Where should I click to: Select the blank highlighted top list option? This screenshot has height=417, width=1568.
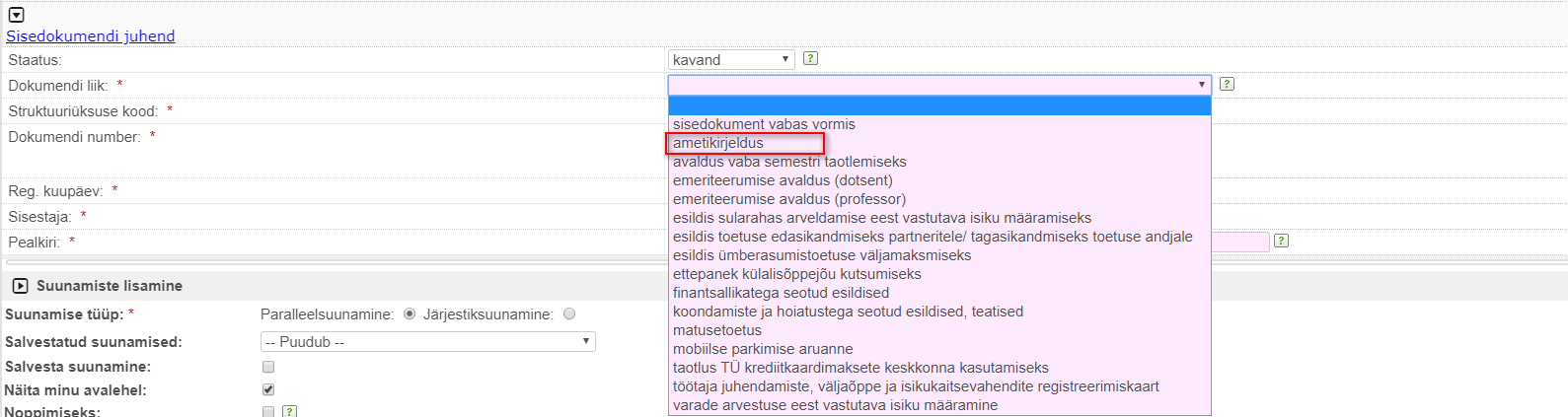(939, 105)
